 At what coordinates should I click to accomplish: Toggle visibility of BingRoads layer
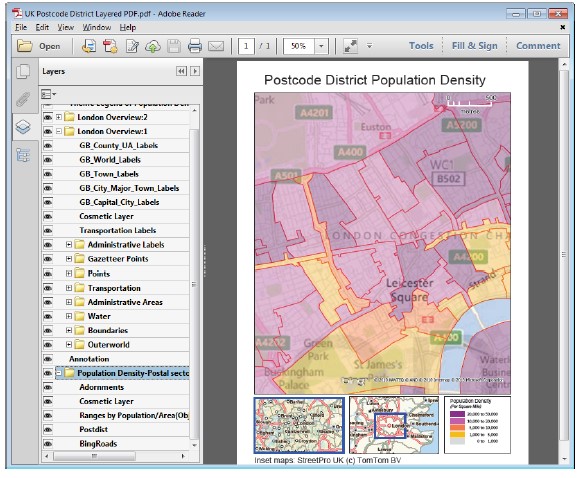tap(48, 443)
